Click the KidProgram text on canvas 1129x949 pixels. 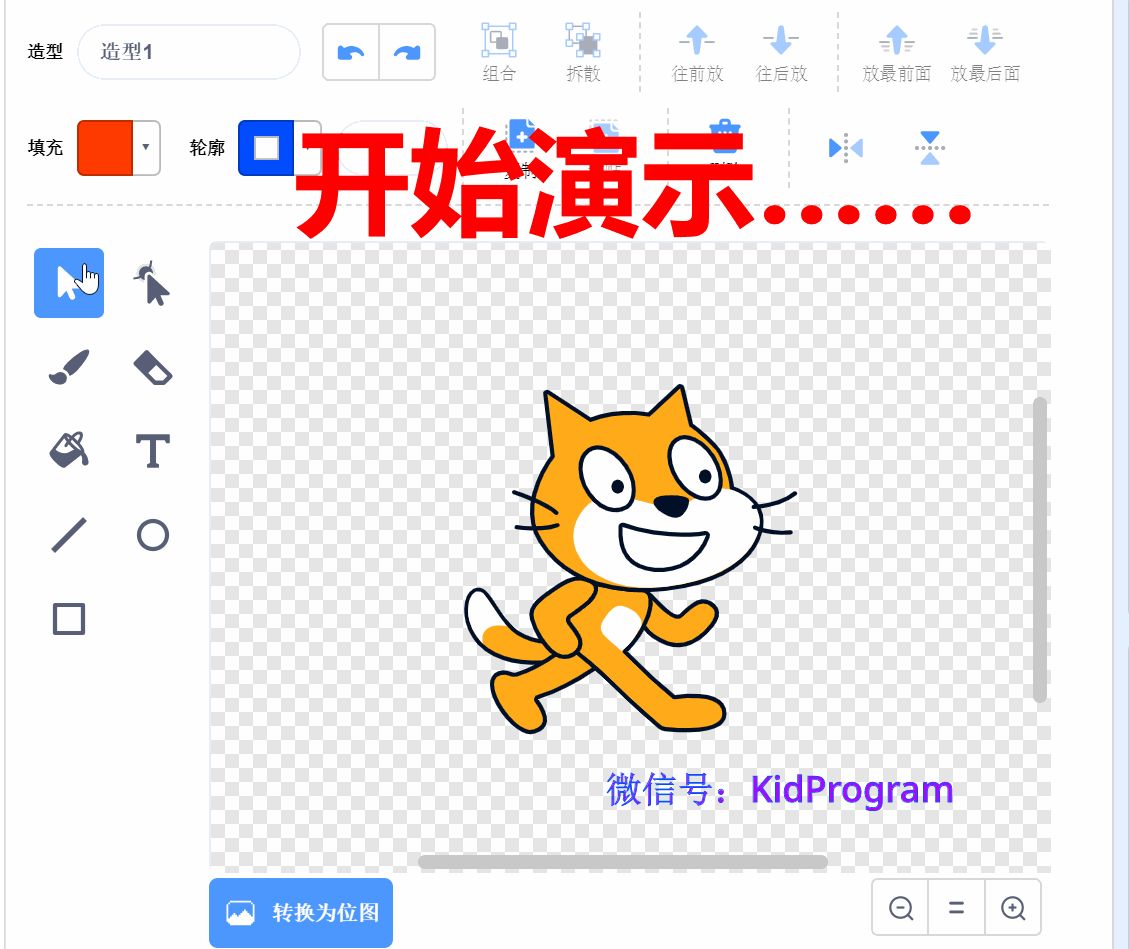click(x=852, y=791)
